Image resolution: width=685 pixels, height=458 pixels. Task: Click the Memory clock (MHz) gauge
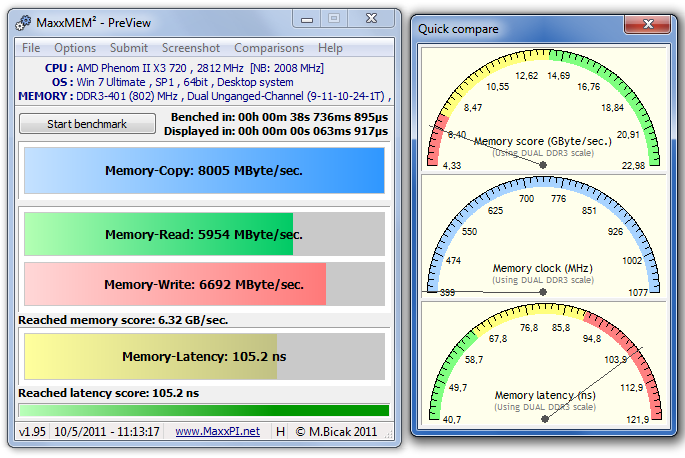click(544, 236)
